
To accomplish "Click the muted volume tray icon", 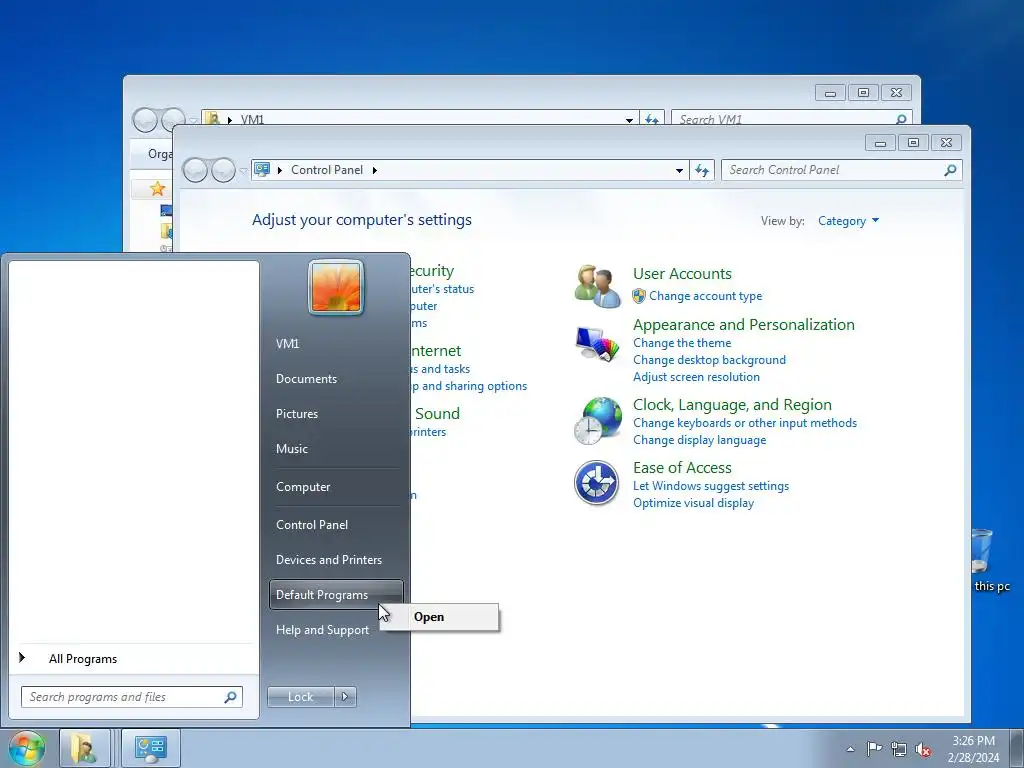I will [x=923, y=750].
